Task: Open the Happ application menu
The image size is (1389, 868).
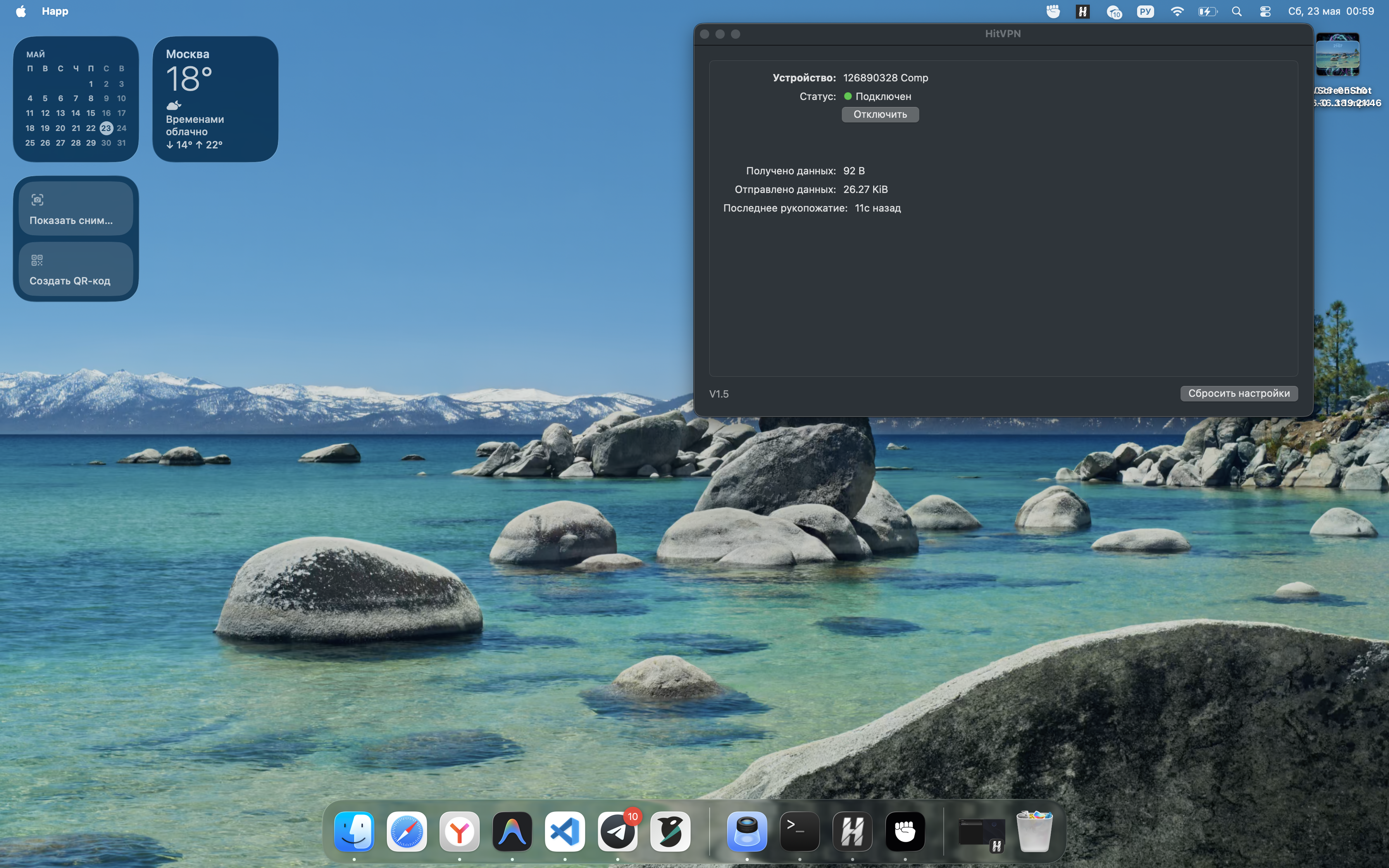Action: 55,11
